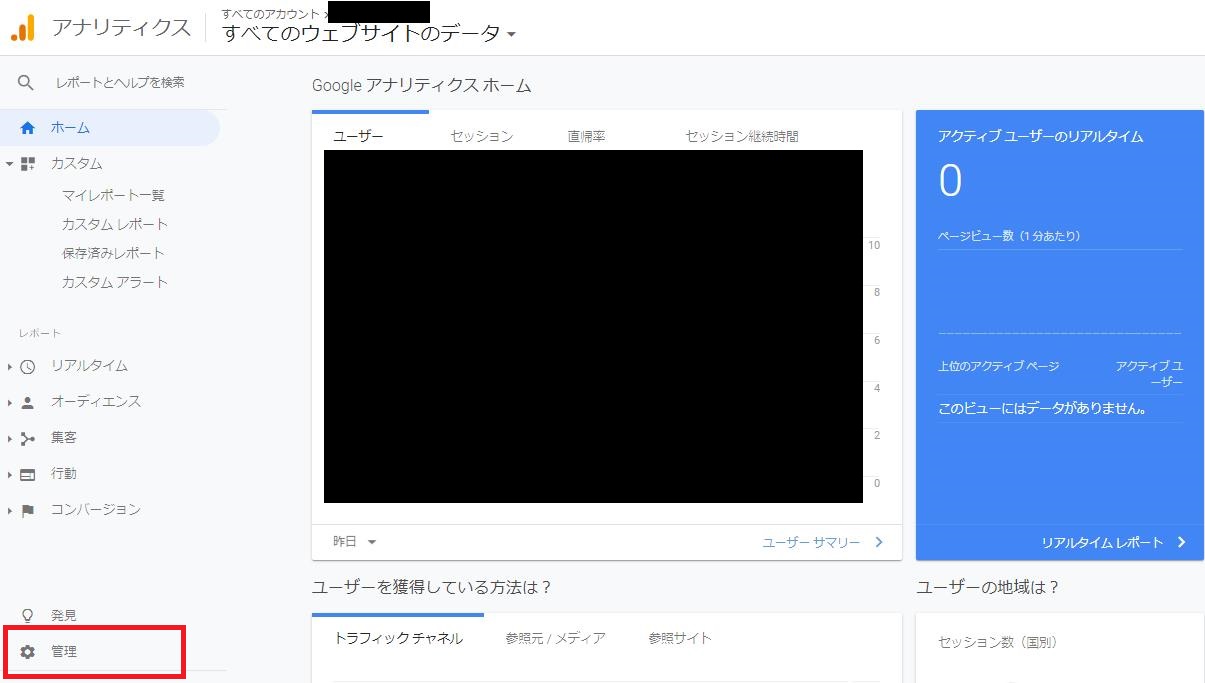The image size is (1205, 683).
Task: Click the レポート section label in sidebar
Action: click(40, 333)
